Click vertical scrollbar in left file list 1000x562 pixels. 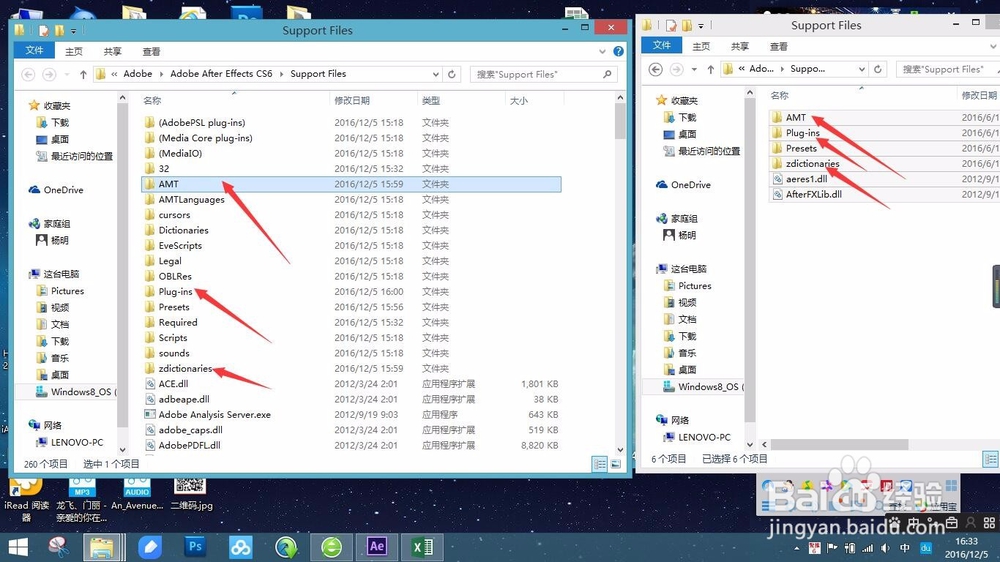(x=620, y=121)
